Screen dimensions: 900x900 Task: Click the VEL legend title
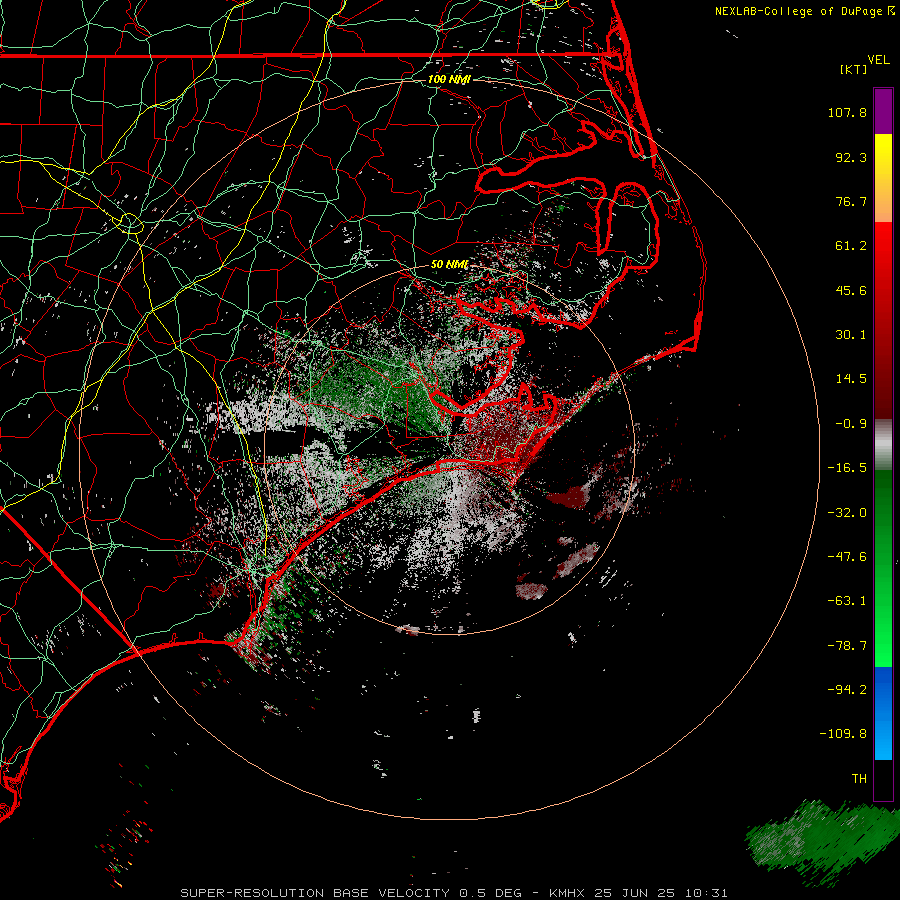coord(878,60)
